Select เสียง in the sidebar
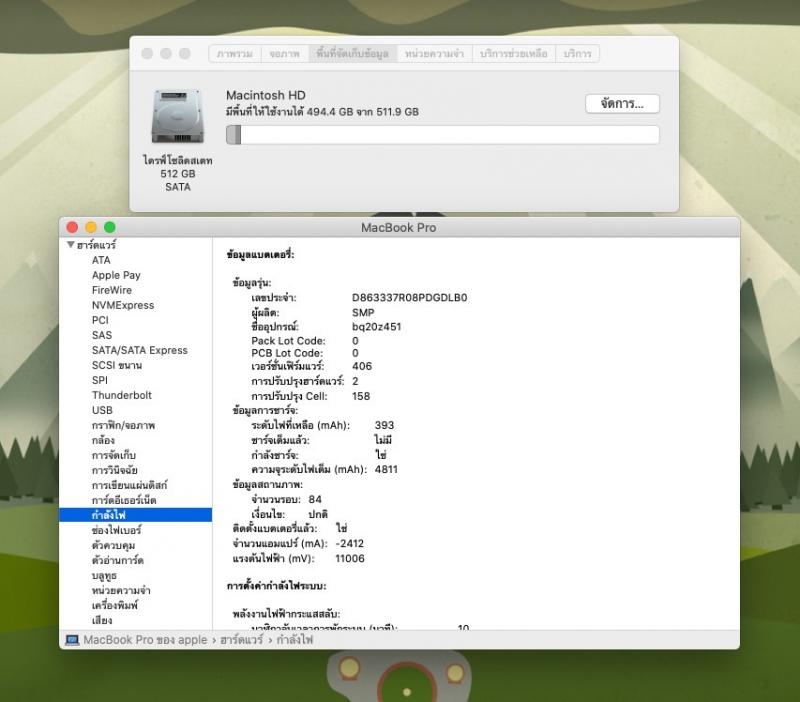Screen dimensions: 800x702 [x=102, y=620]
